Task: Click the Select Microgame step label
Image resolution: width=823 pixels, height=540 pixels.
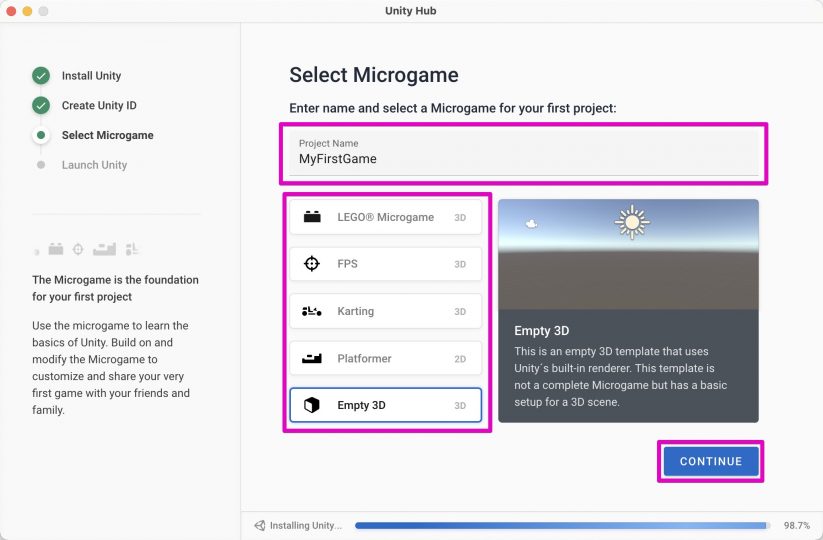Action: (x=108, y=135)
